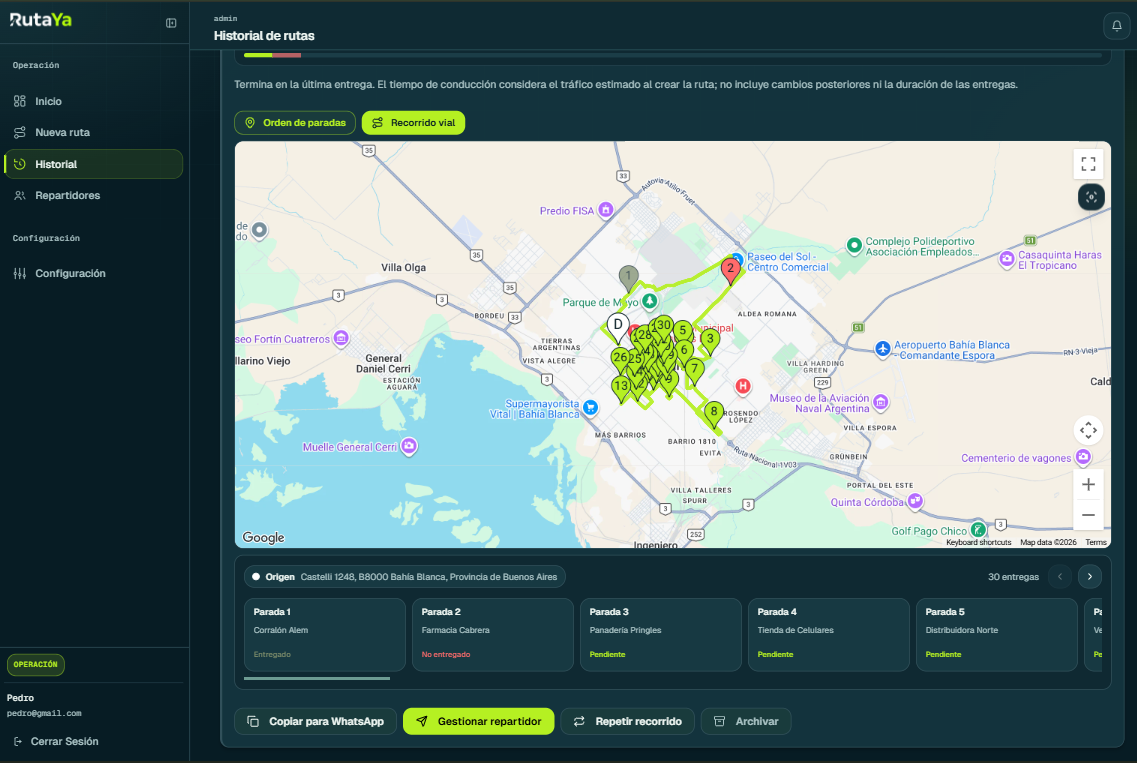Open the Parada 4 Tienda de Celulares card
1137x763 pixels.
point(829,635)
